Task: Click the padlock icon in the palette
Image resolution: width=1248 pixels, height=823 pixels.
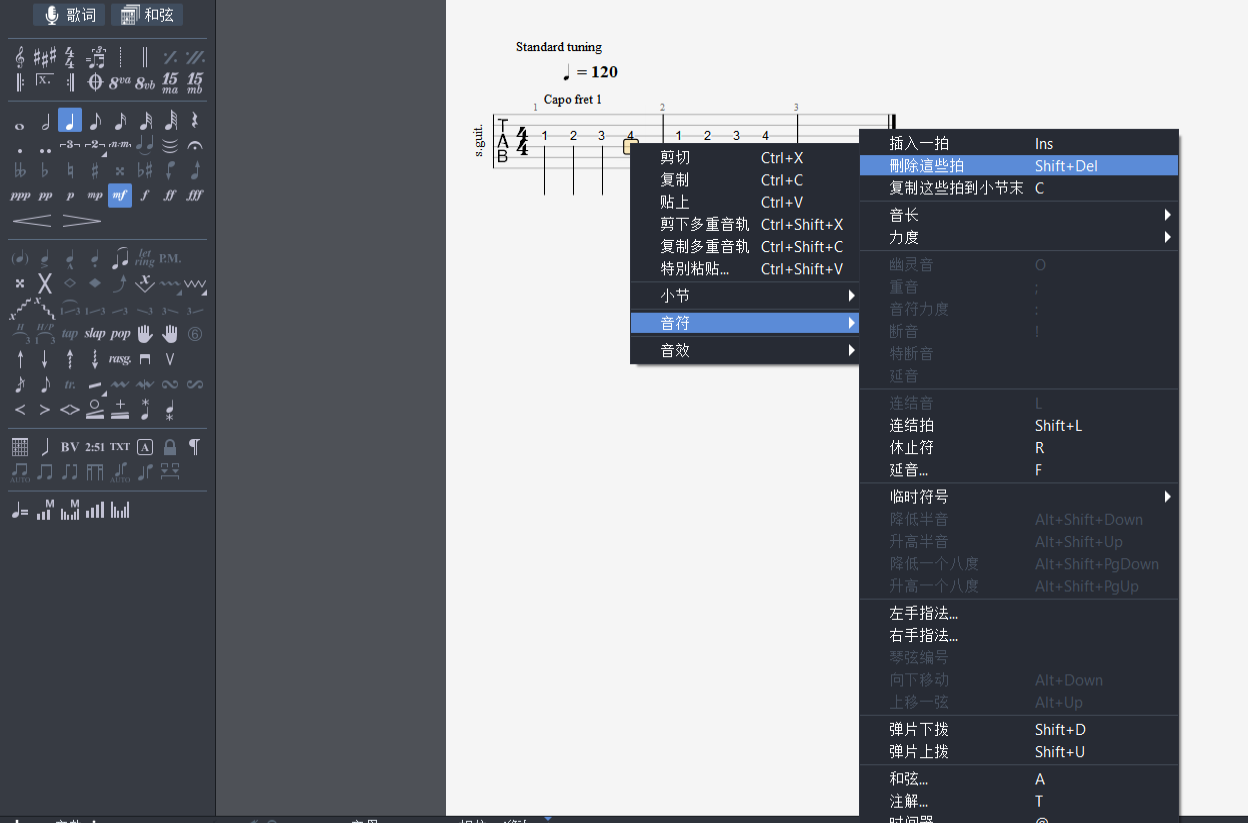Action: [170, 446]
